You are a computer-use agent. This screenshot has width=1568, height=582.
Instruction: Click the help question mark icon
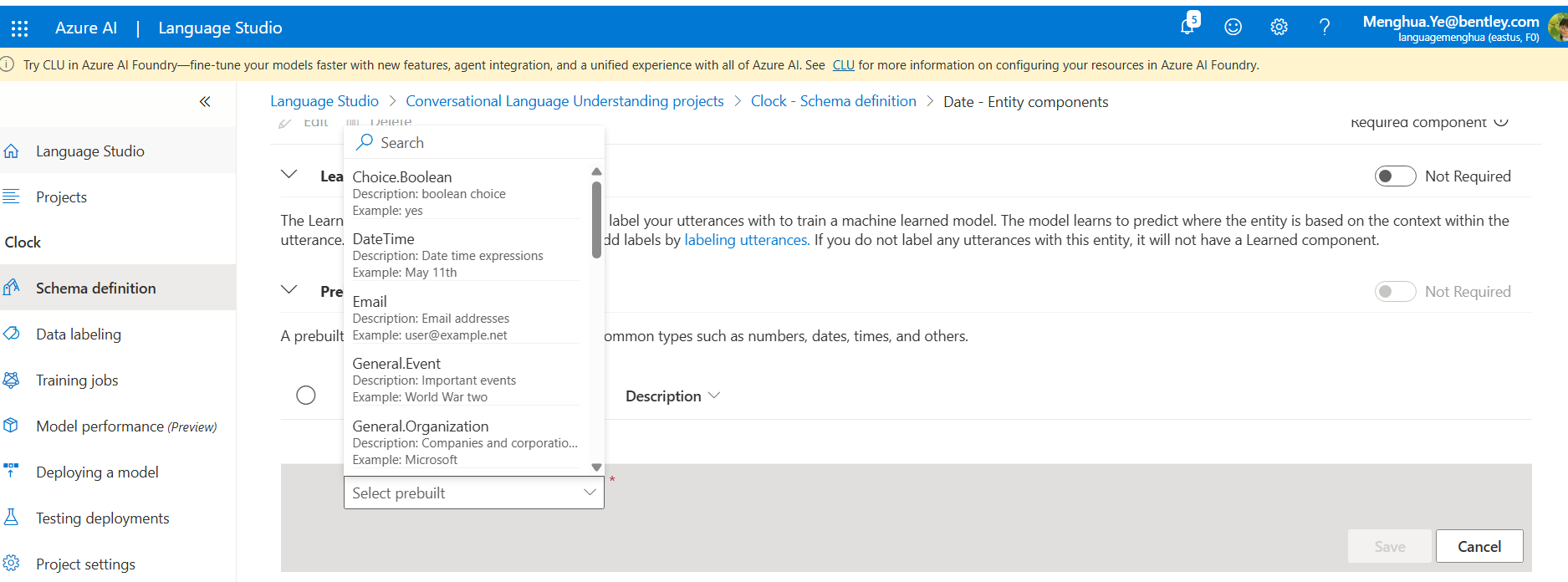1325,28
